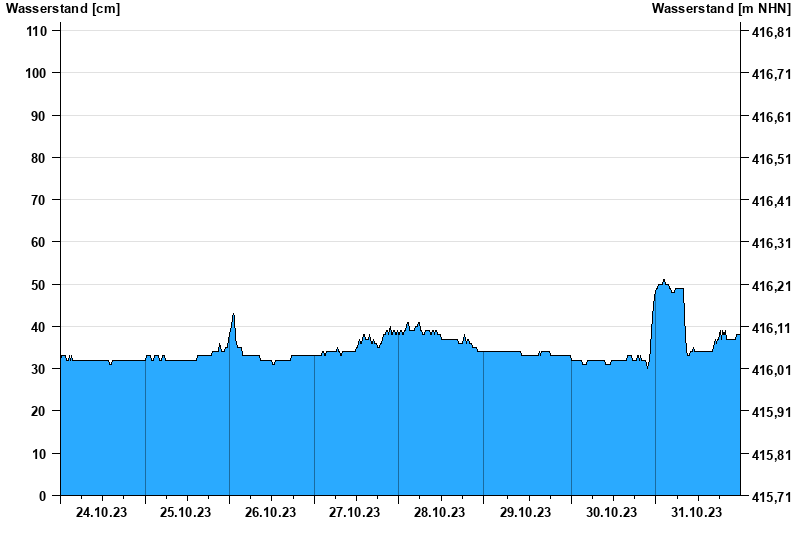Click the 26.10.23 date label

pos(270,512)
